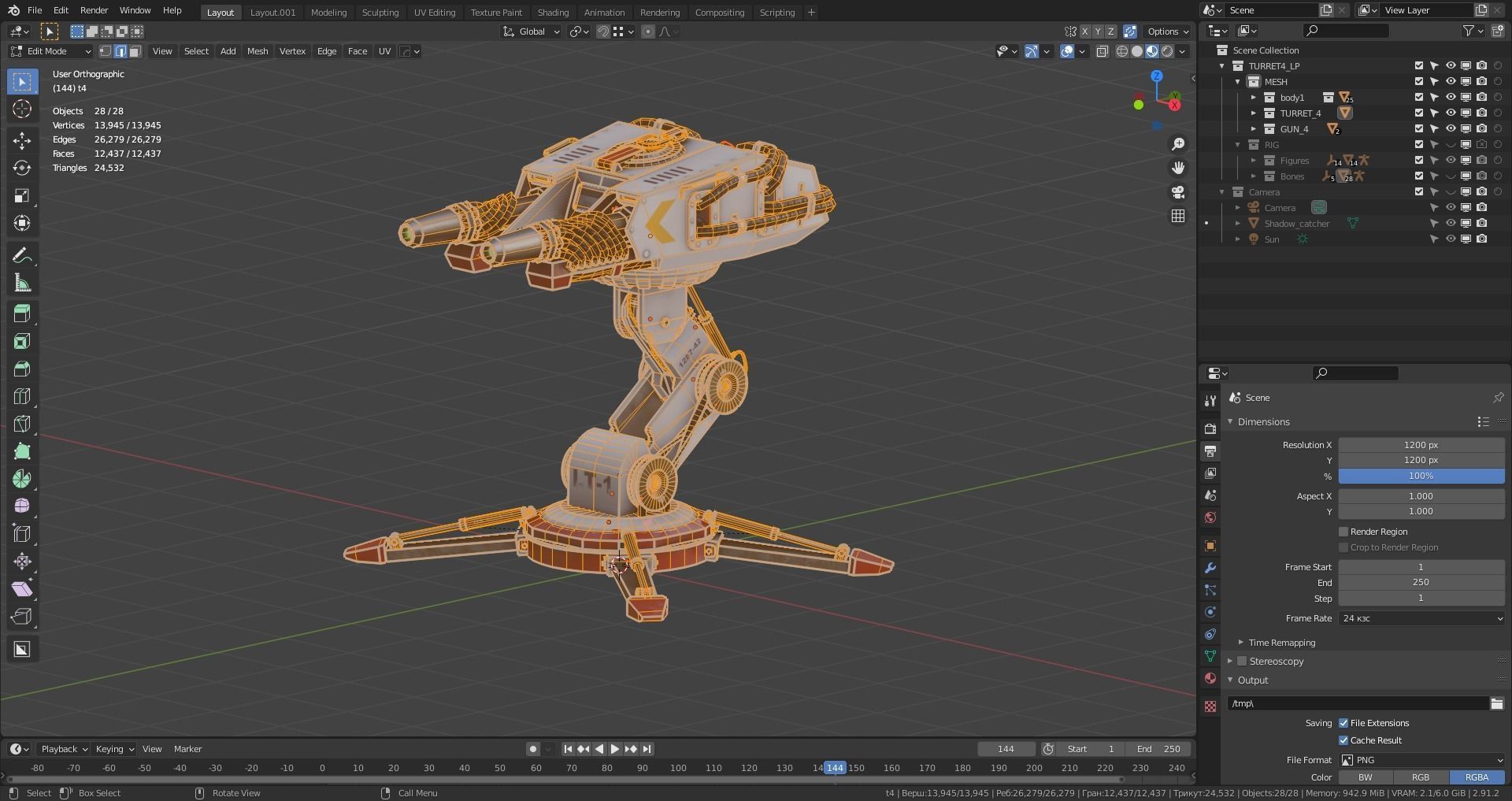Select the Rotate tool
The height and width of the screenshot is (801, 1512).
point(22,168)
